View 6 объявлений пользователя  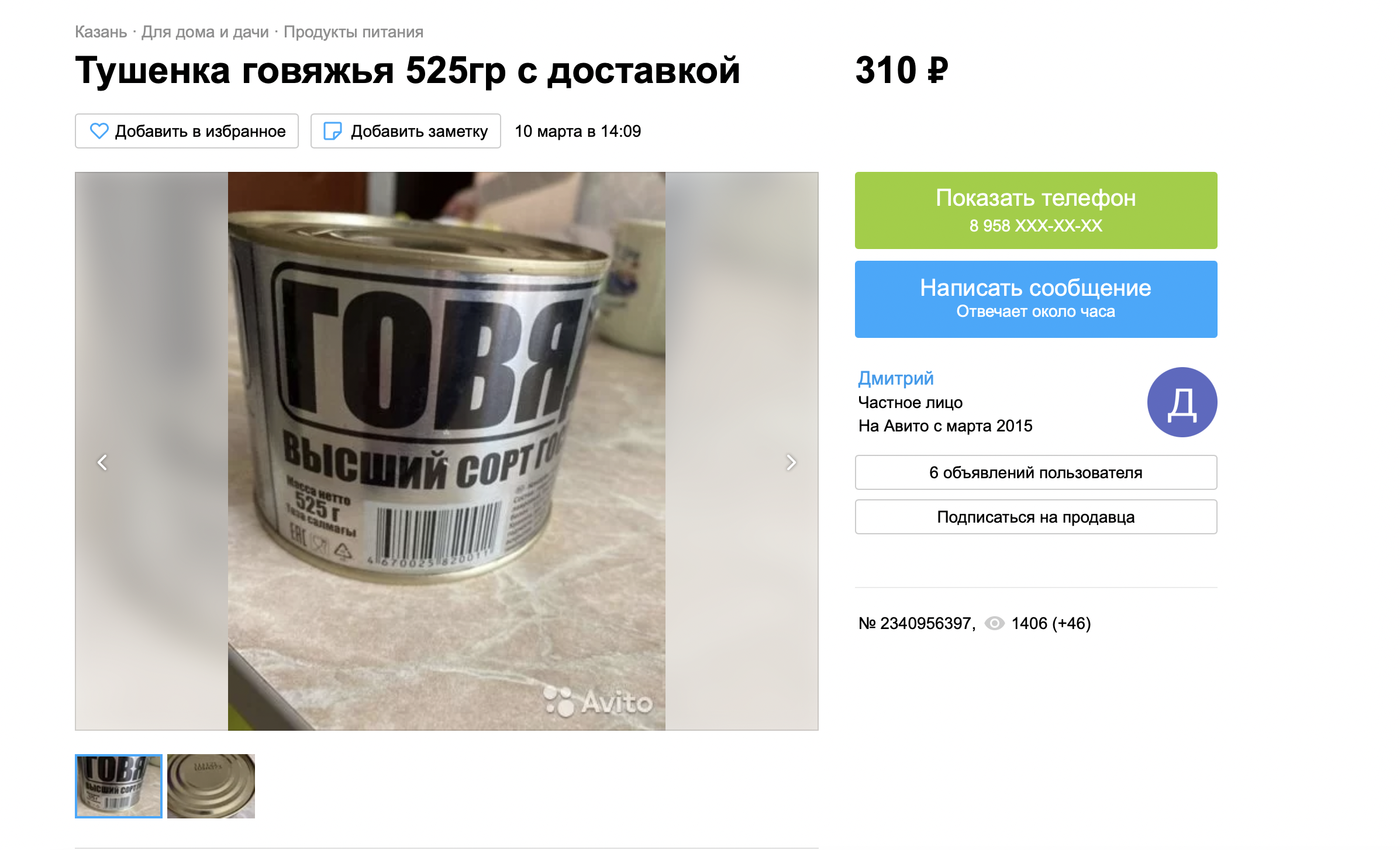pyautogui.click(x=1036, y=472)
